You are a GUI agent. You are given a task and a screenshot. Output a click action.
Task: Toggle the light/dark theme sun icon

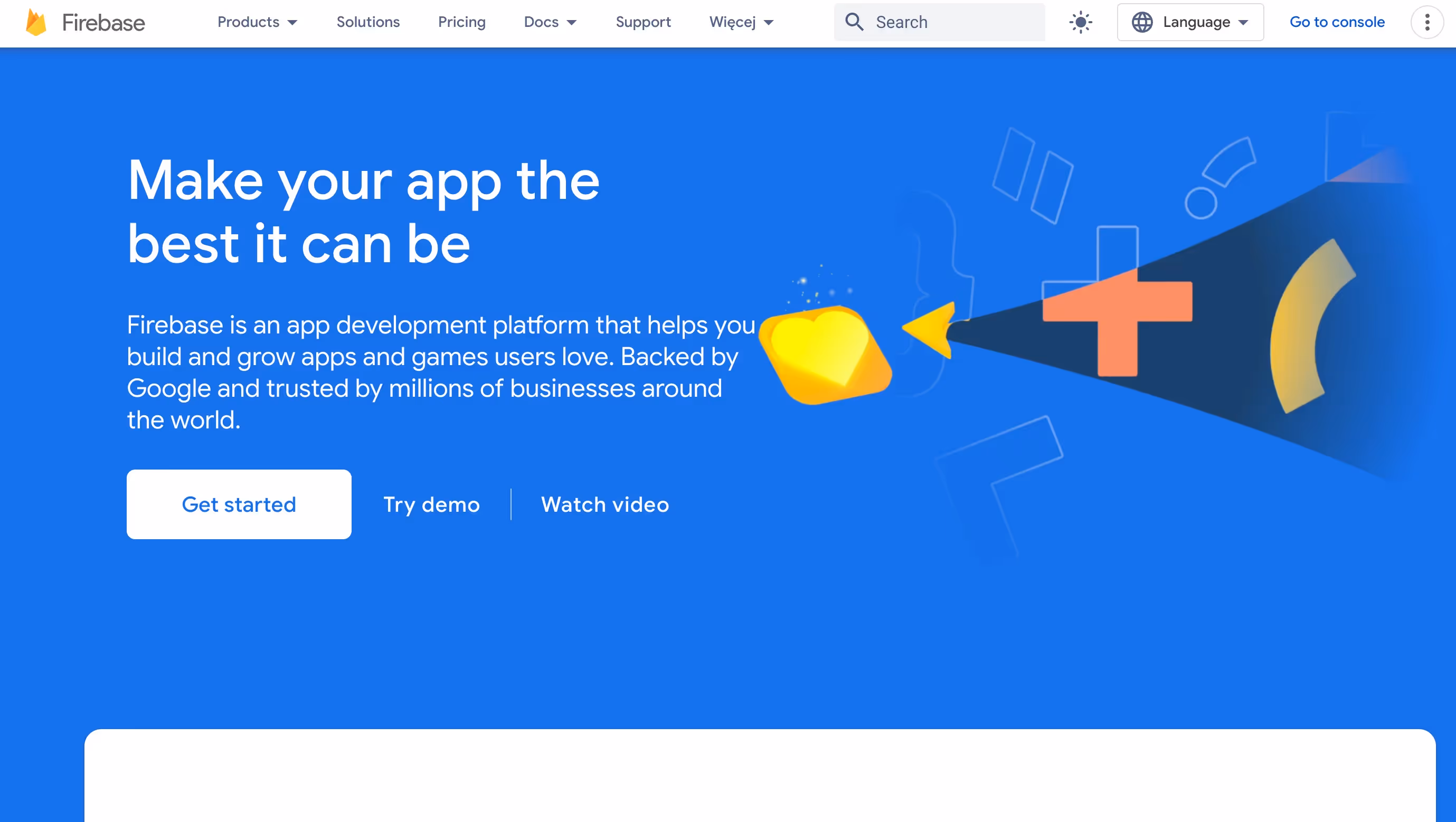(1081, 22)
